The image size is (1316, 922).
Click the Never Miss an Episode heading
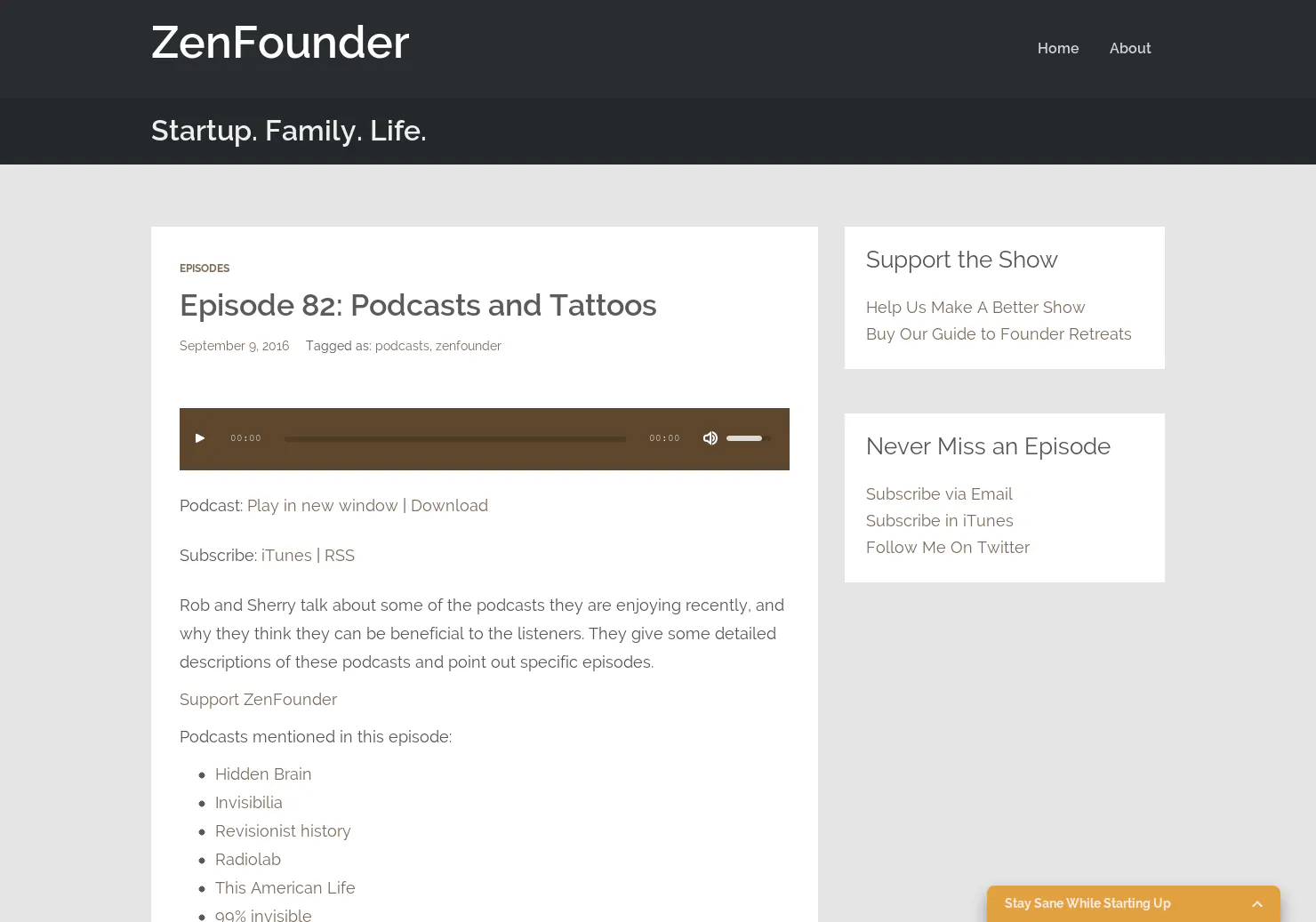988,446
